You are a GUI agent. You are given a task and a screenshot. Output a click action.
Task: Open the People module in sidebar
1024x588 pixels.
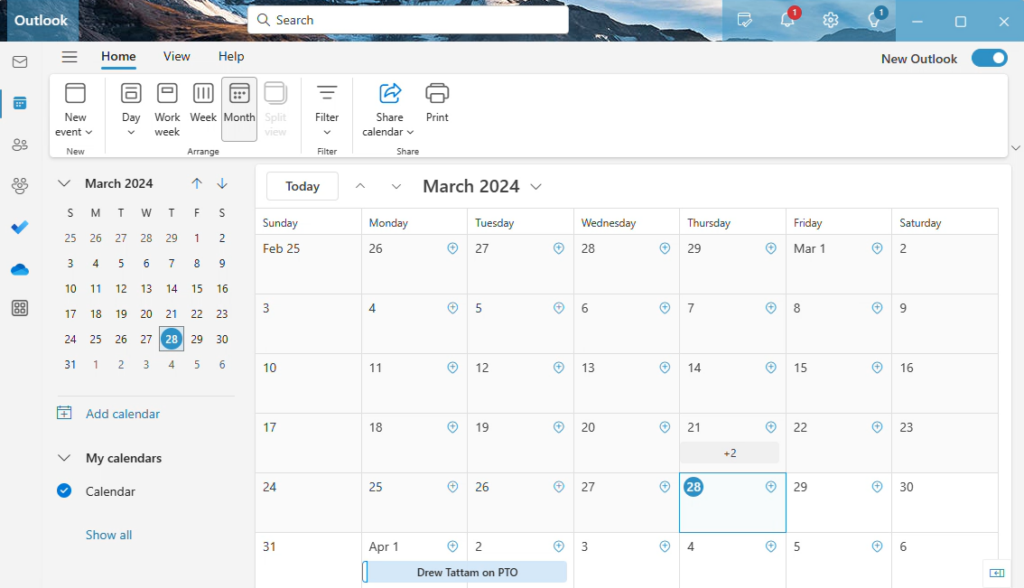(20, 144)
